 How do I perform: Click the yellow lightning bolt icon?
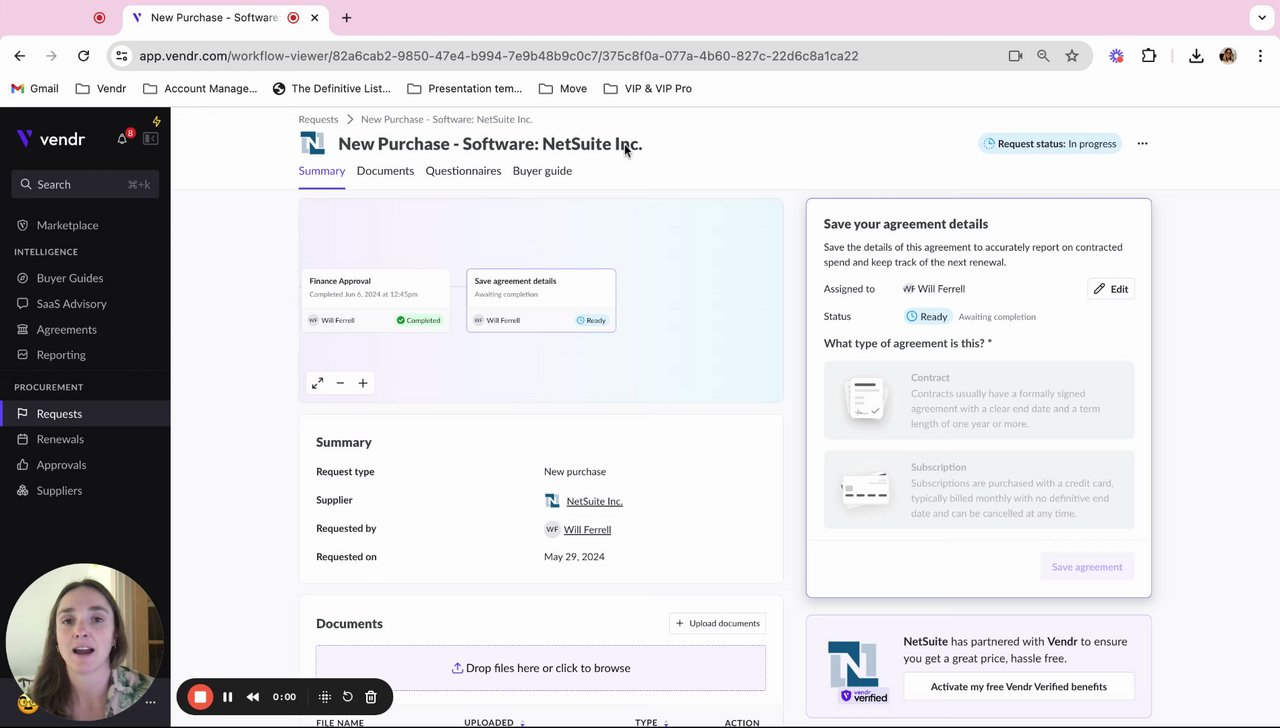156,121
